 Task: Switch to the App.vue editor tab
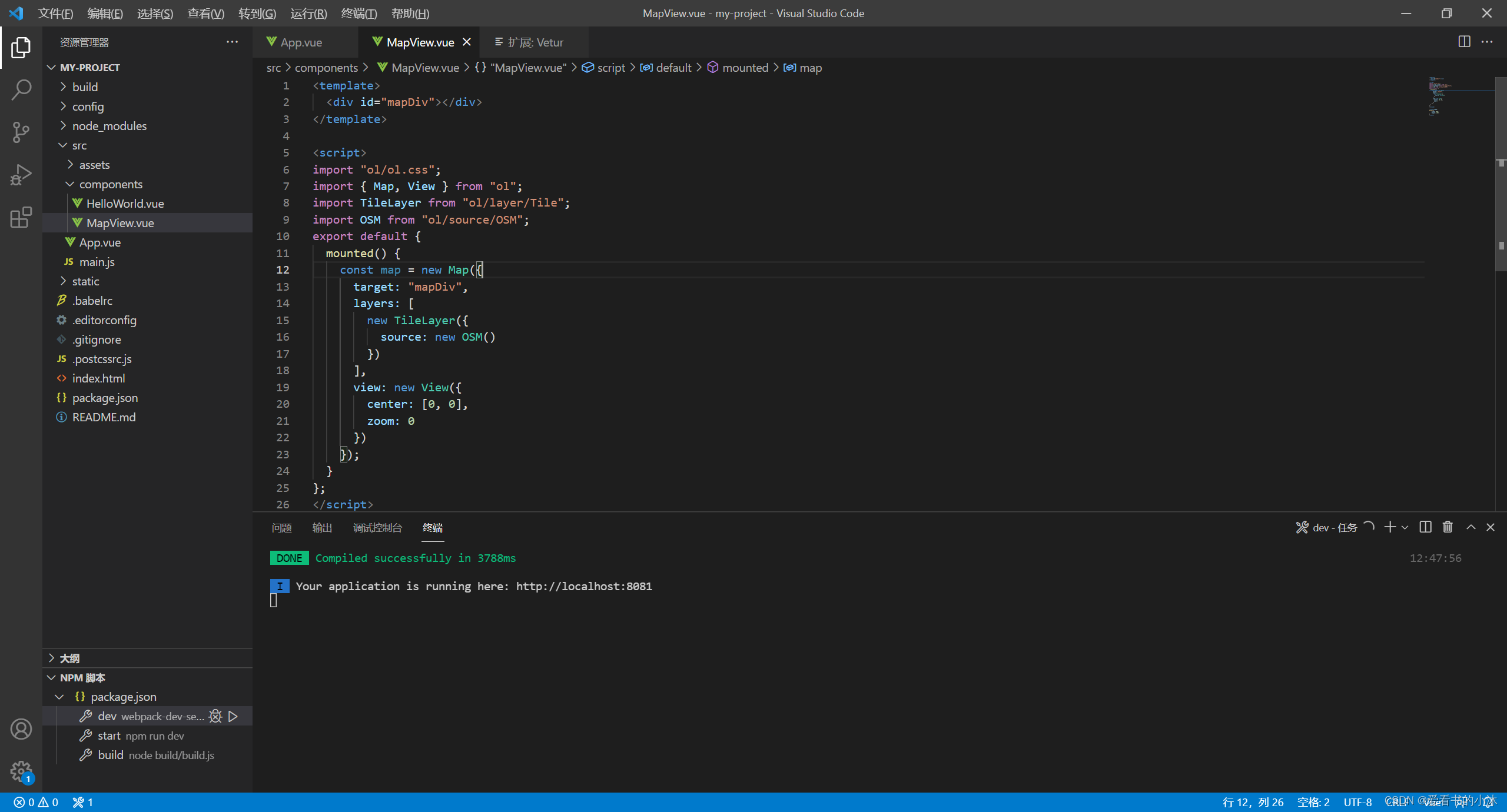click(x=306, y=42)
